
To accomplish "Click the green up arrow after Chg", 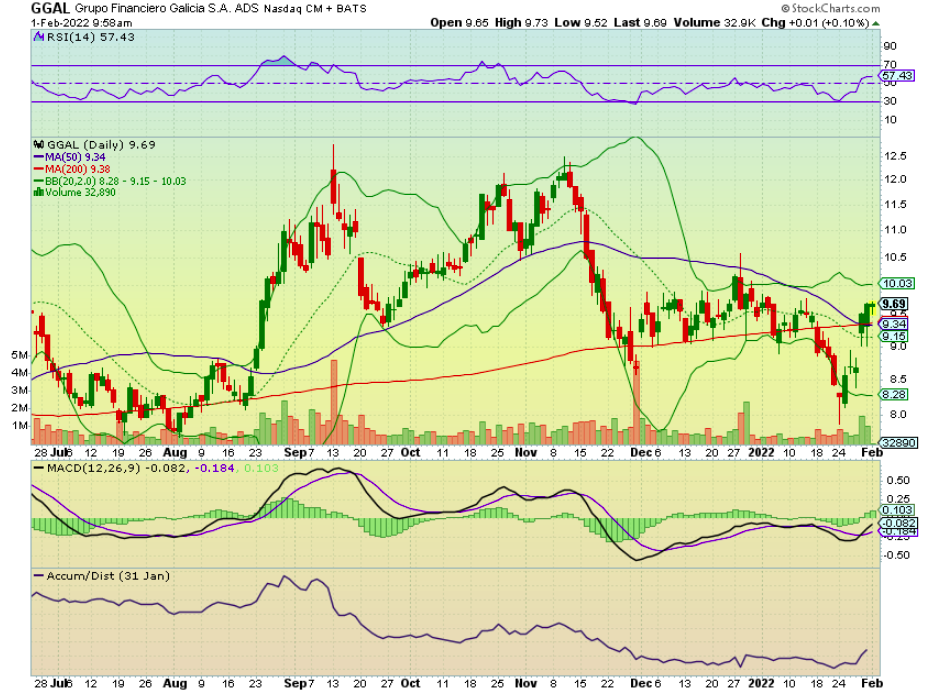I will click(x=876, y=23).
